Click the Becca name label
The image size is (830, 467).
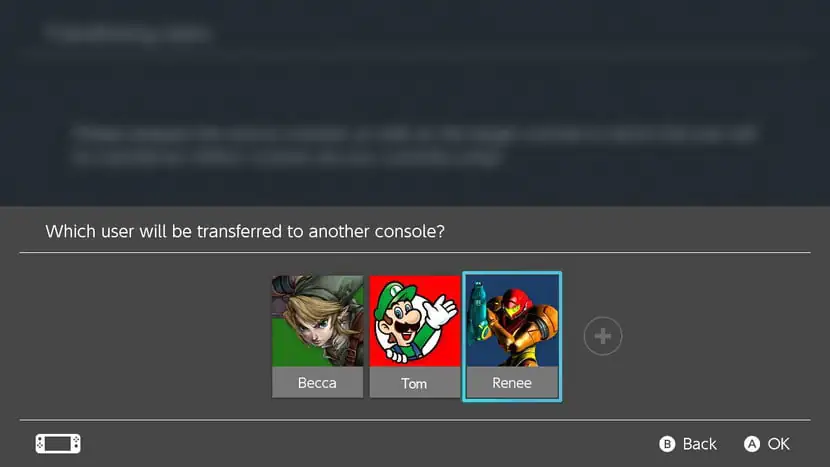317,382
